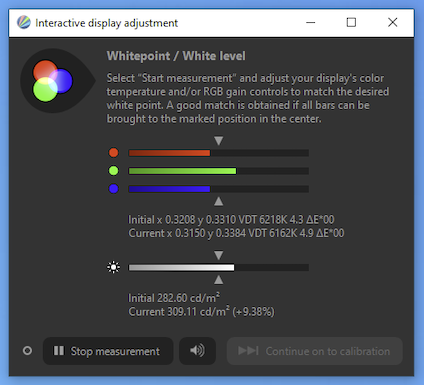Maximize the Interactive display adjustment window
The width and height of the screenshot is (424, 385).
[351, 22]
